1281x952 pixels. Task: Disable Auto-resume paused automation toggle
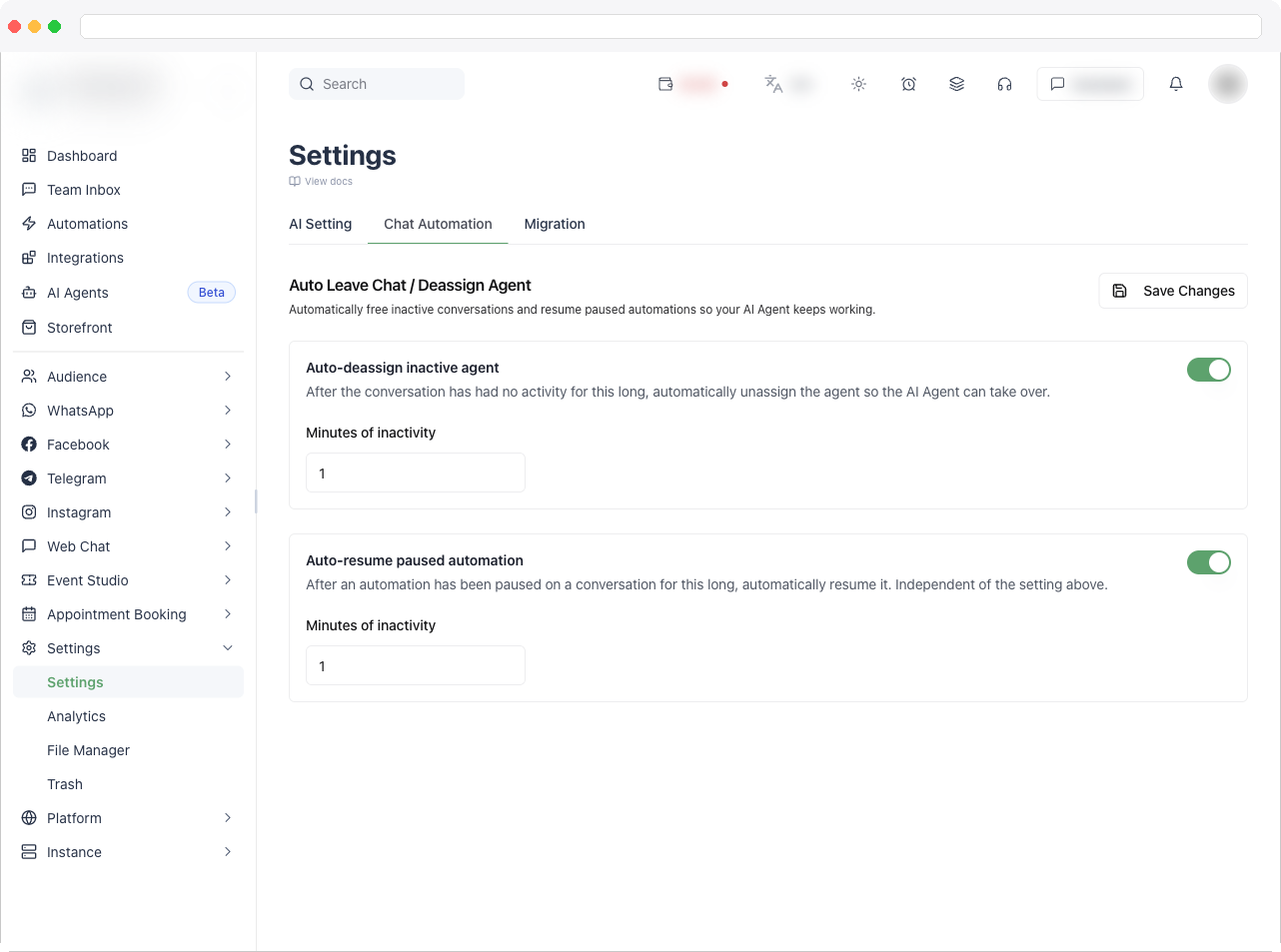[1209, 562]
